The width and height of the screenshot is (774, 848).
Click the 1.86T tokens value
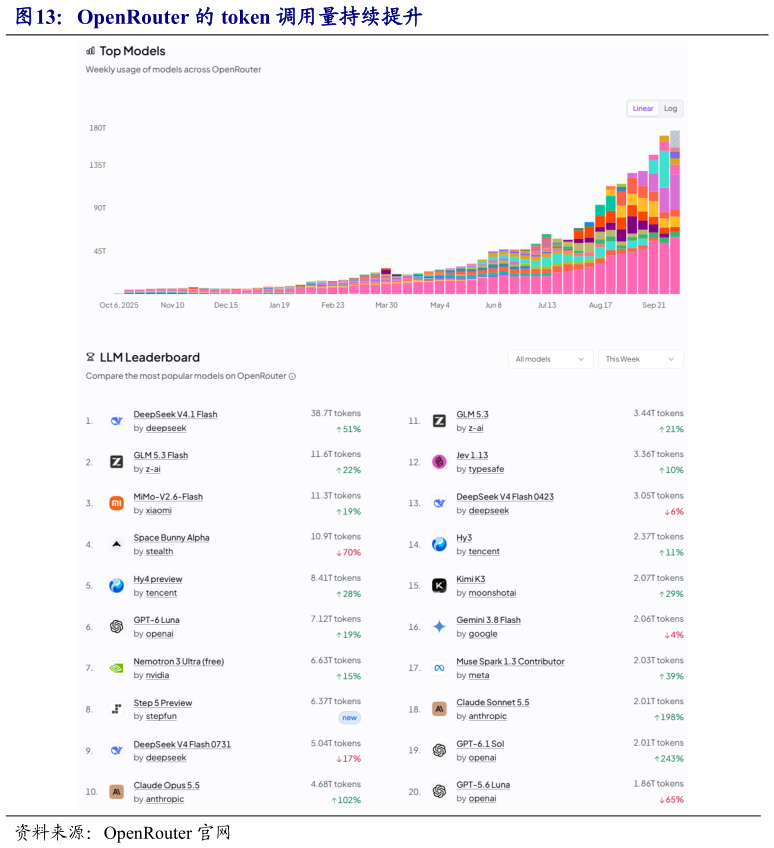(x=658, y=784)
